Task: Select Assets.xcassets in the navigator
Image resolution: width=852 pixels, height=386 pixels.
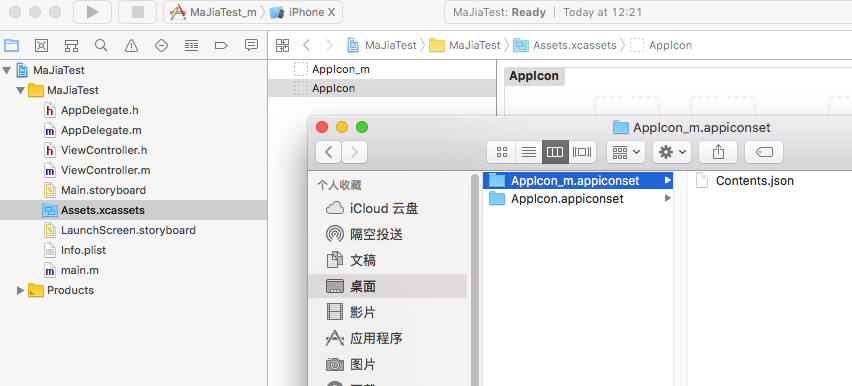Action: pos(133,210)
